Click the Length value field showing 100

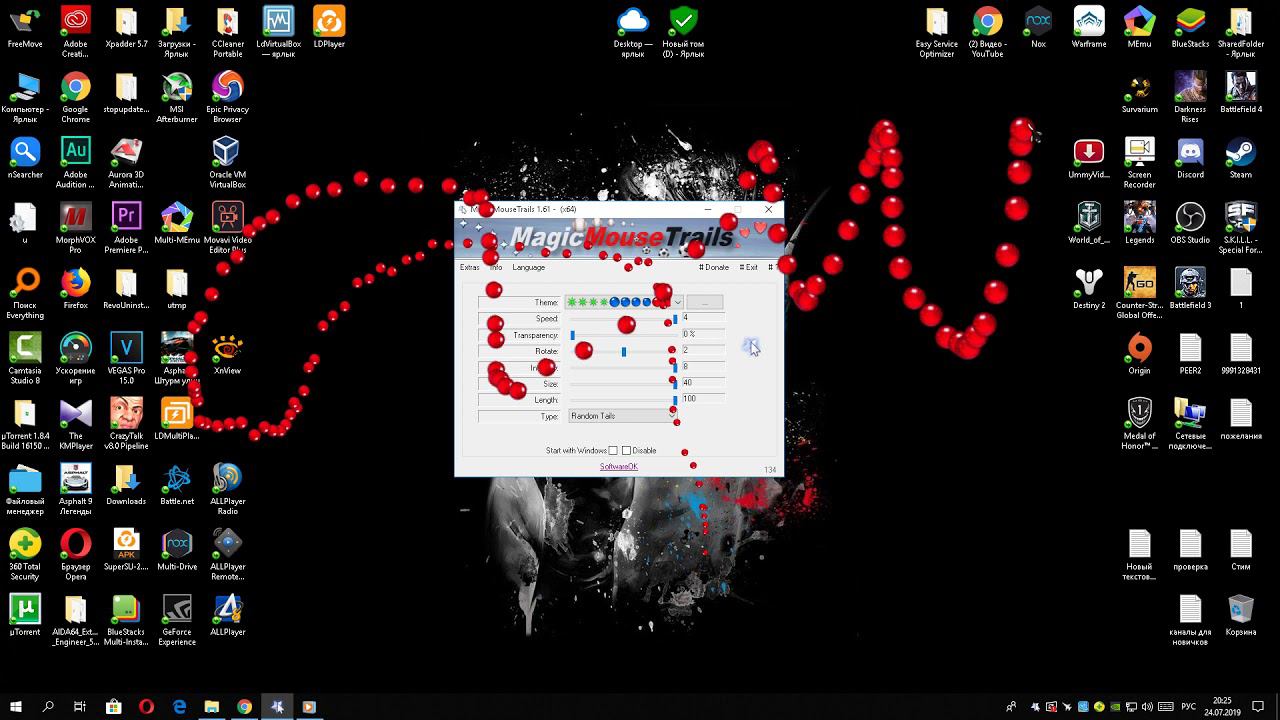(702, 399)
